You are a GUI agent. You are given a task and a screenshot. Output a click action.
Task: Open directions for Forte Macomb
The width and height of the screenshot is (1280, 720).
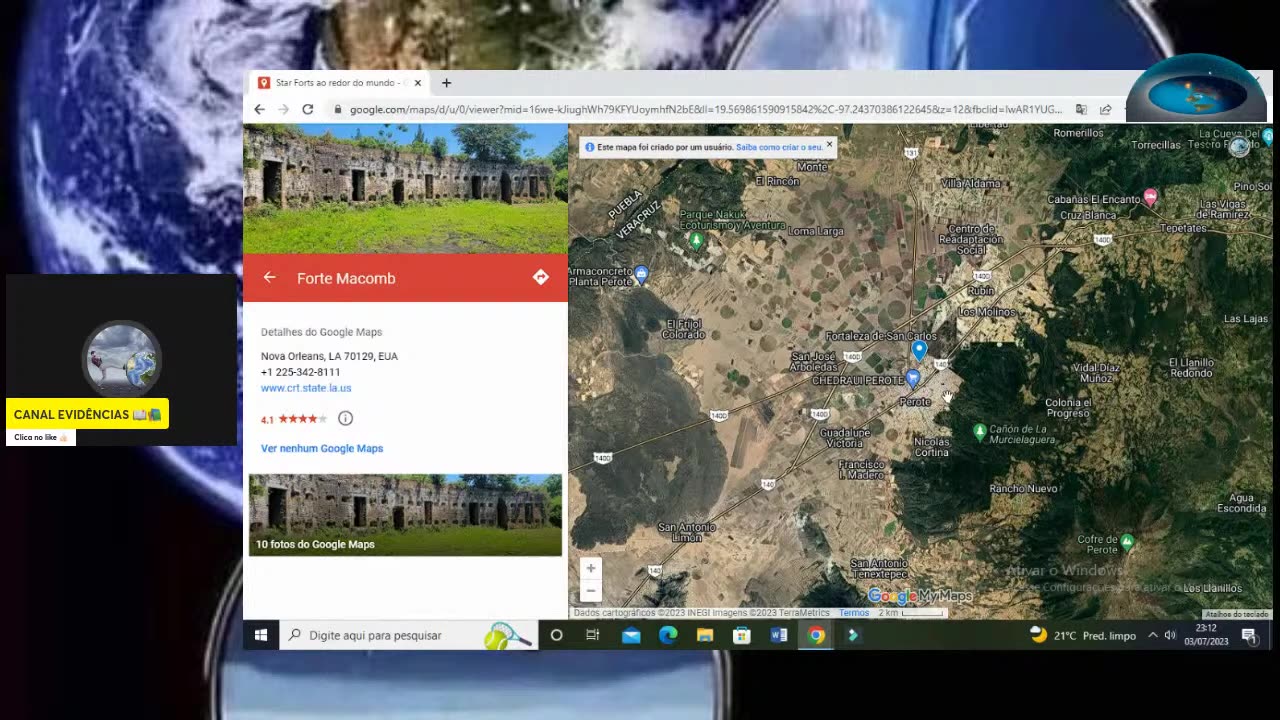[x=541, y=278]
